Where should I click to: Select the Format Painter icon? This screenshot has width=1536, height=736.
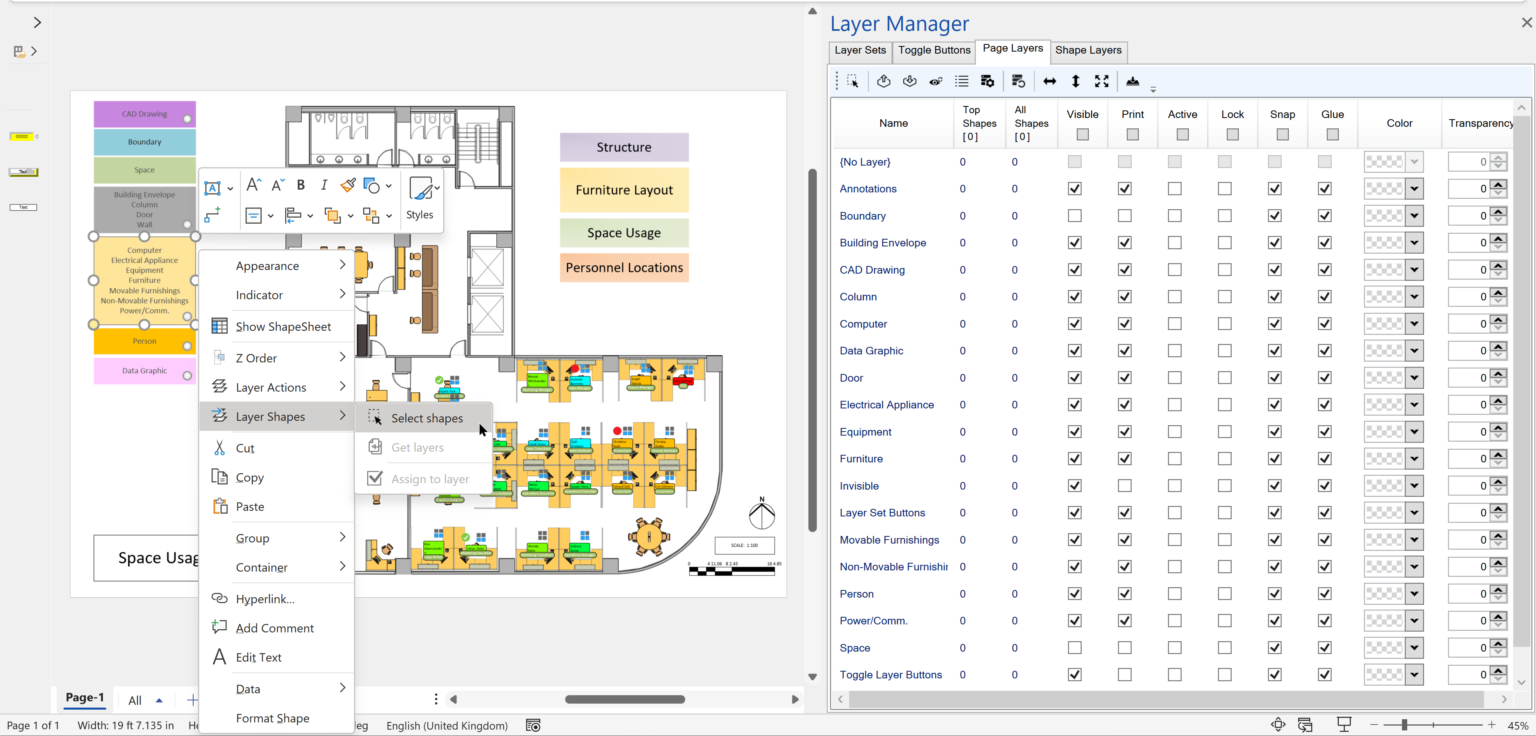pos(346,185)
